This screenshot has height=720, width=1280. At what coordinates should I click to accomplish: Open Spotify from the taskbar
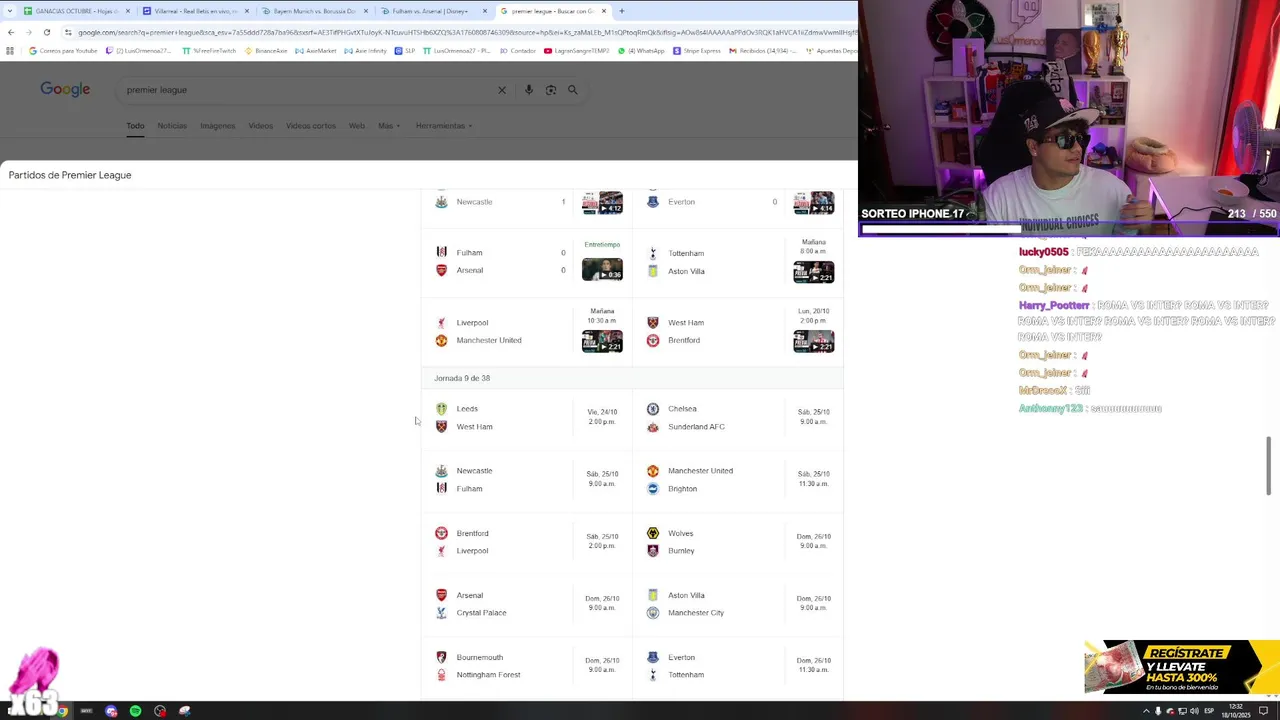(135, 711)
